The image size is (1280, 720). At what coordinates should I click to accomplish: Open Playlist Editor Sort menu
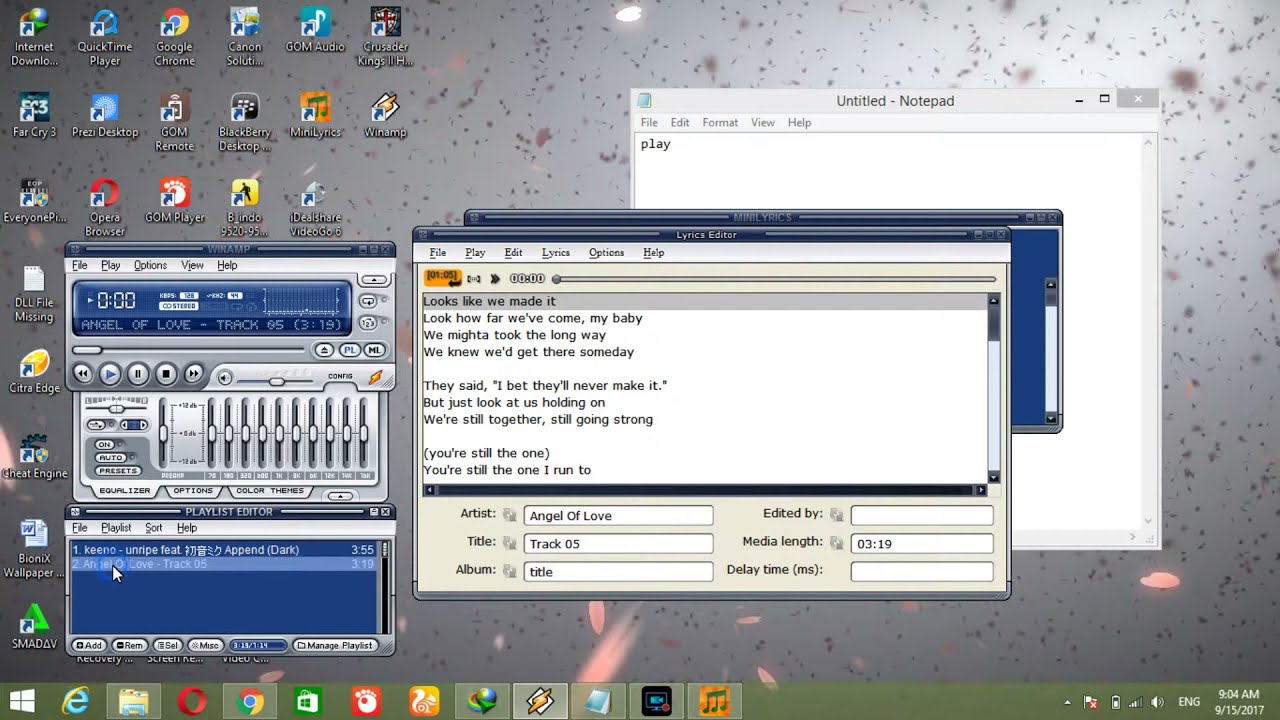[153, 528]
